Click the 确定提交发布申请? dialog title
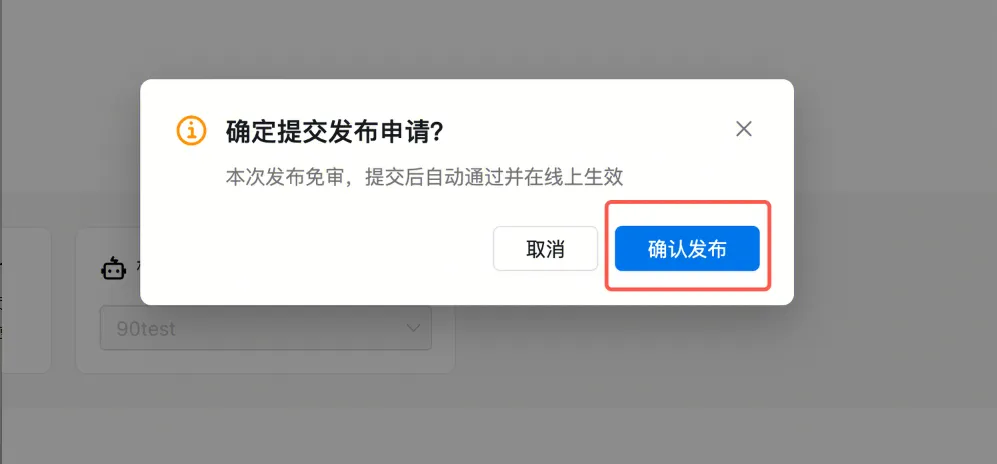 [x=334, y=132]
